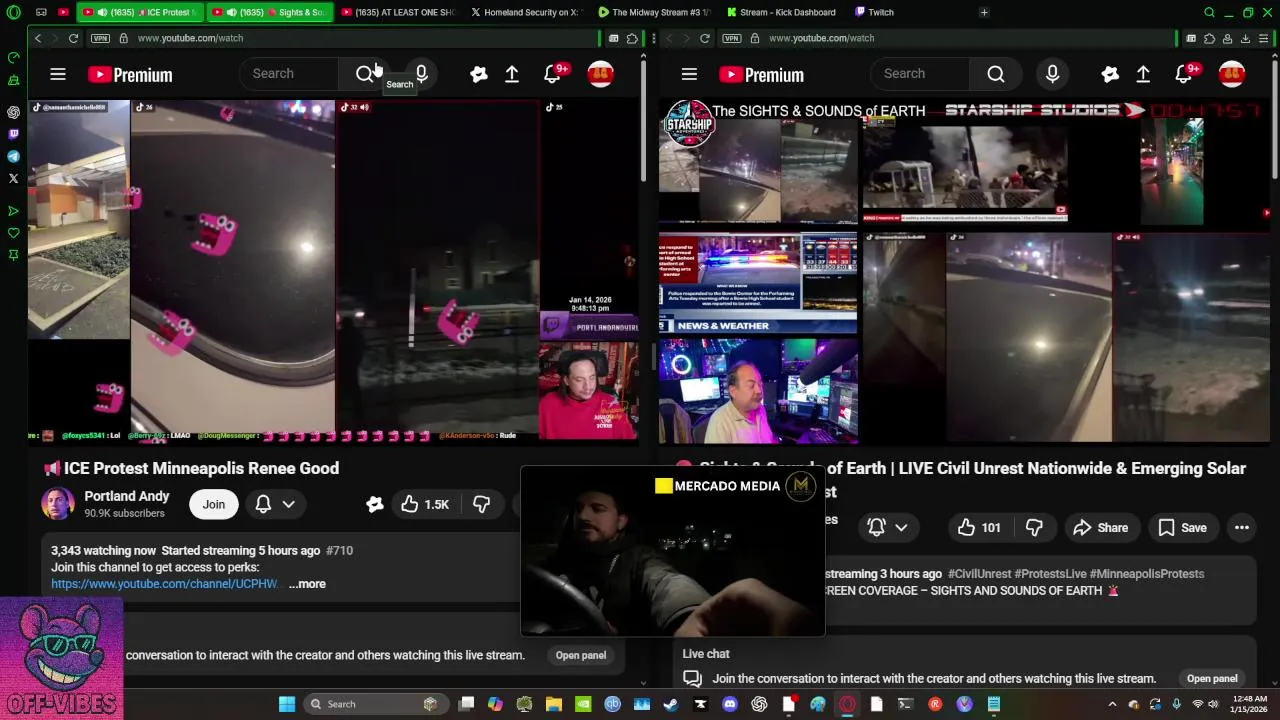1280x720 pixels.
Task: Go back in the left split pane
Action: tap(38, 38)
